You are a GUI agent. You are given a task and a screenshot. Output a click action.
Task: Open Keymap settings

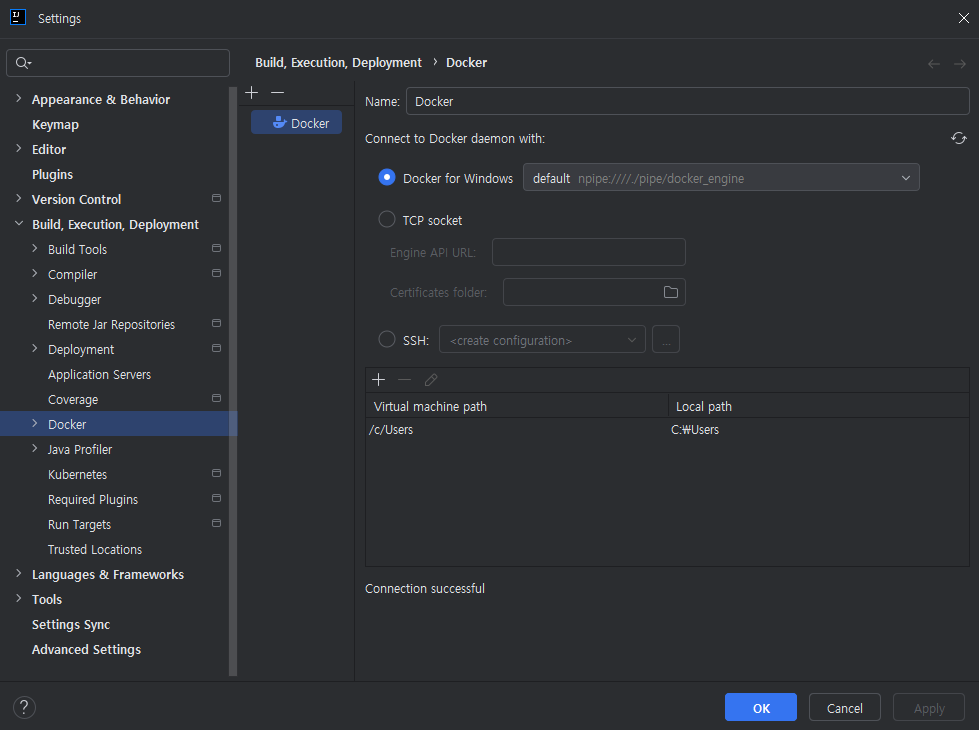(56, 124)
